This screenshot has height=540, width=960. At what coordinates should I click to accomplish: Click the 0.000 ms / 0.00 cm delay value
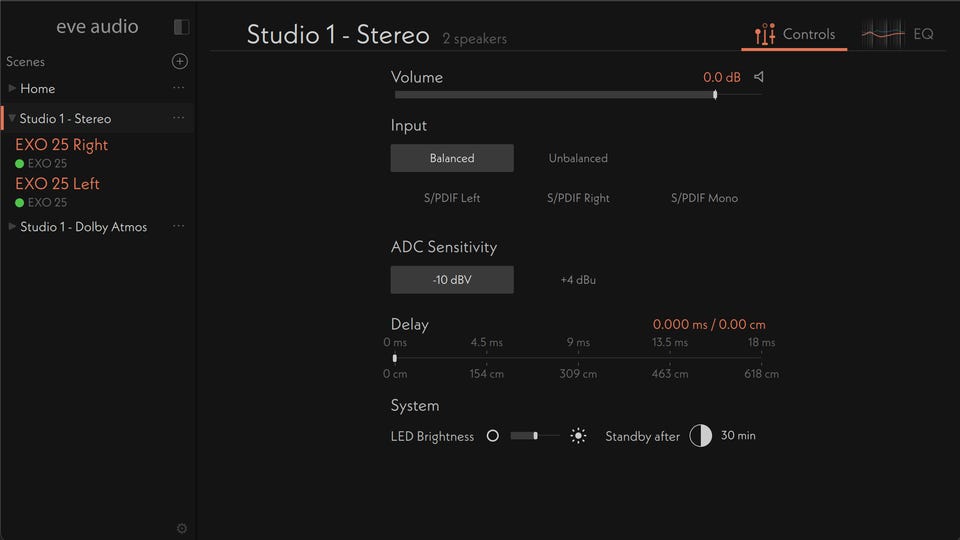pyautogui.click(x=709, y=324)
